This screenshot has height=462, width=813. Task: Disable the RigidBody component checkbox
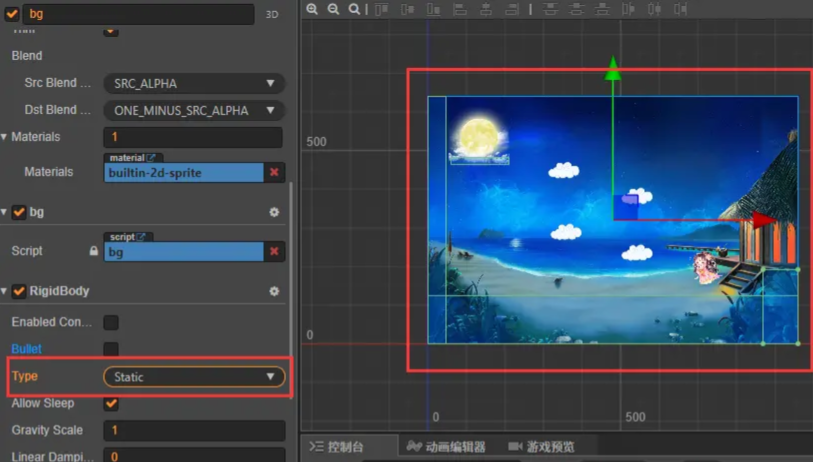click(x=19, y=291)
